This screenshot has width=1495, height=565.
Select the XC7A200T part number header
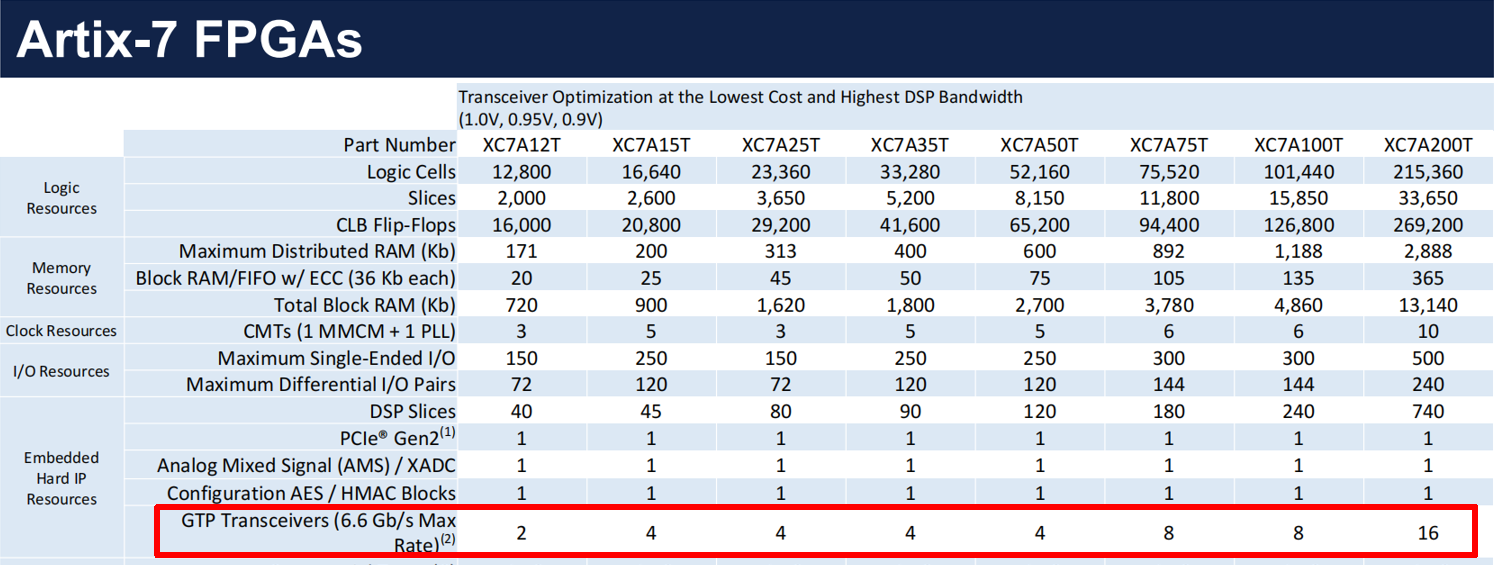click(1428, 145)
